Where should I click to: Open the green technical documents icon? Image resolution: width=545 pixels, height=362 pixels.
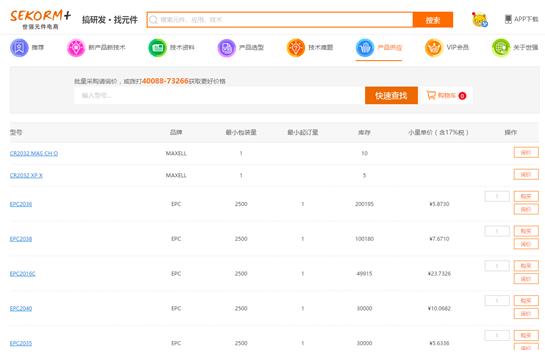coord(157,48)
